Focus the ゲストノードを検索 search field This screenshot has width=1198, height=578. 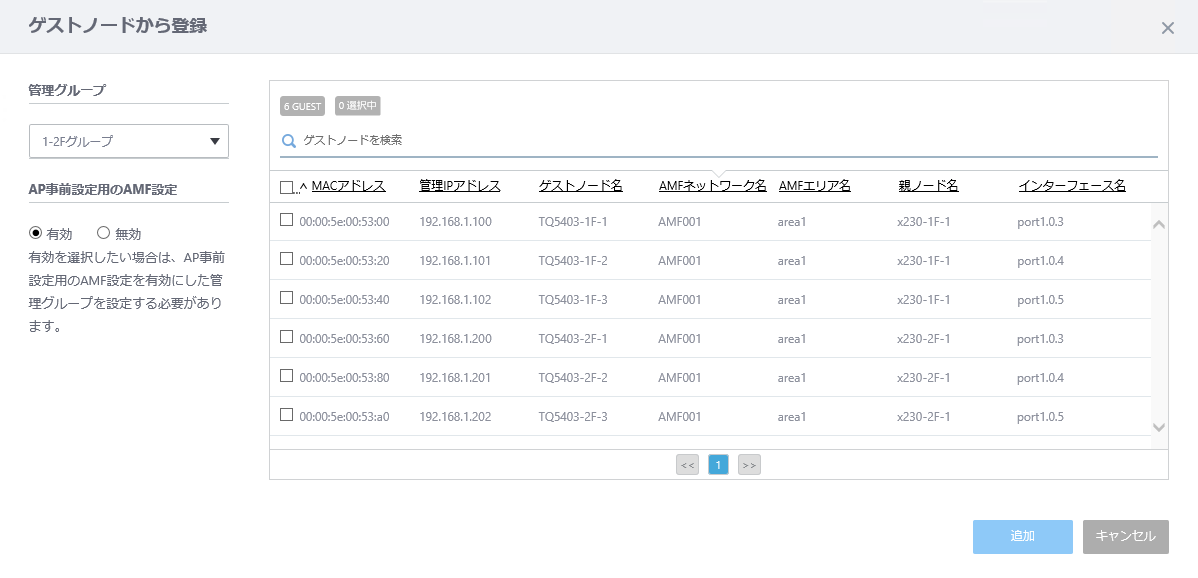[x=726, y=140]
